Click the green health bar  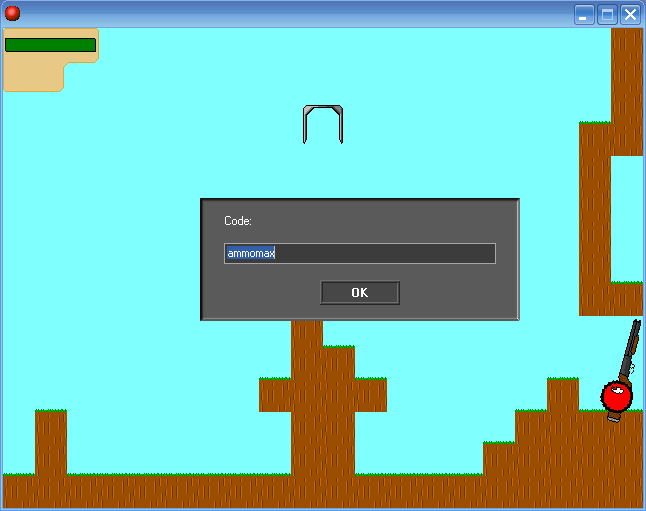coord(50,45)
